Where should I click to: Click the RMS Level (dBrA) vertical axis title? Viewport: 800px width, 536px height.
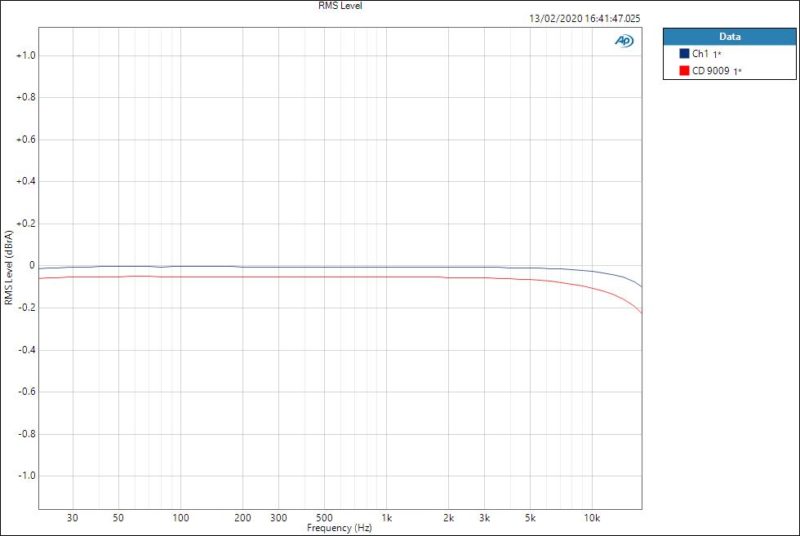coord(9,266)
